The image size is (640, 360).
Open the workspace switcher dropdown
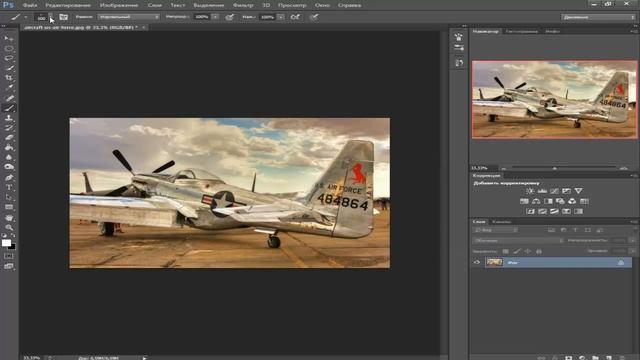pyautogui.click(x=598, y=17)
